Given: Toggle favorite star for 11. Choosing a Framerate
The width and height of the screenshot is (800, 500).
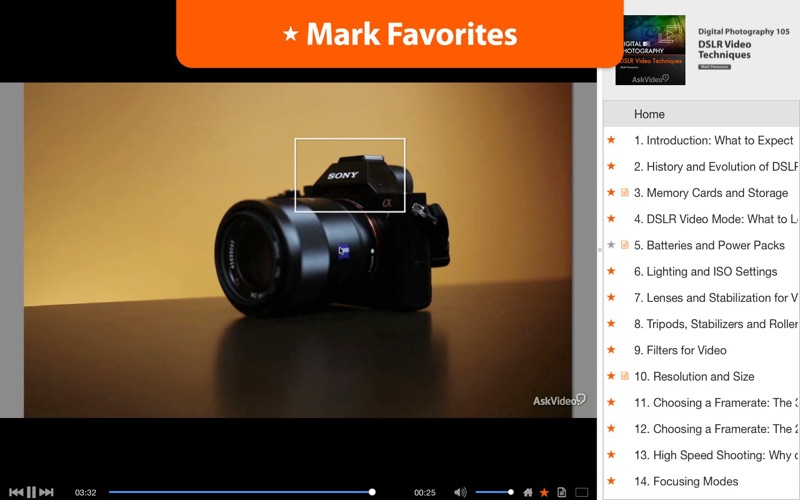Looking at the screenshot, I should pyautogui.click(x=611, y=402).
